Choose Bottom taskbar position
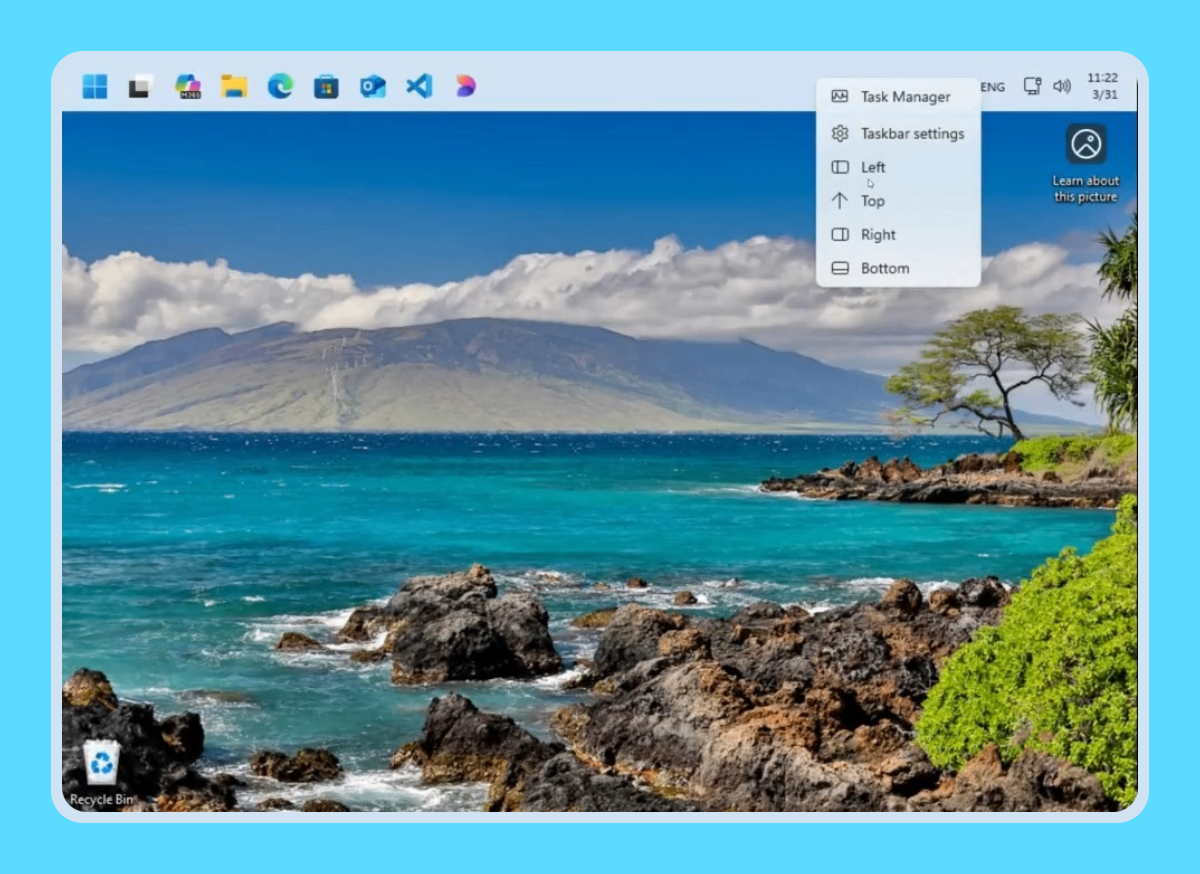This screenshot has height=874, width=1200. pos(898,268)
